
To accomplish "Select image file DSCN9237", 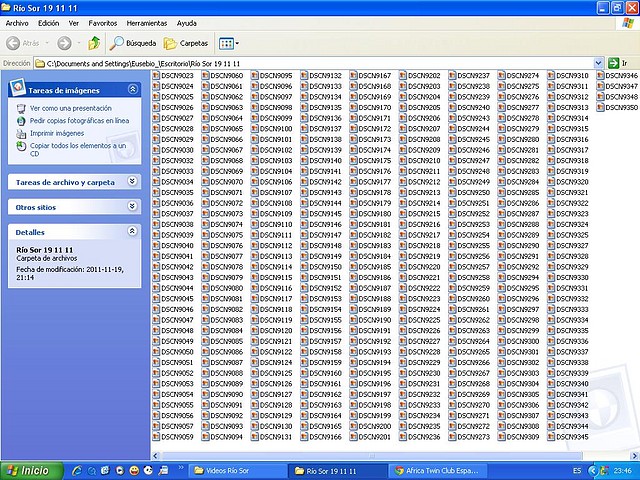I will [x=469, y=76].
